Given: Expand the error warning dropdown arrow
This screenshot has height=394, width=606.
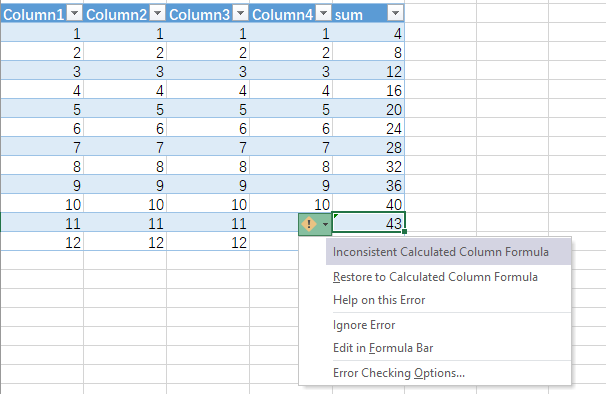Looking at the screenshot, I should pos(325,224).
